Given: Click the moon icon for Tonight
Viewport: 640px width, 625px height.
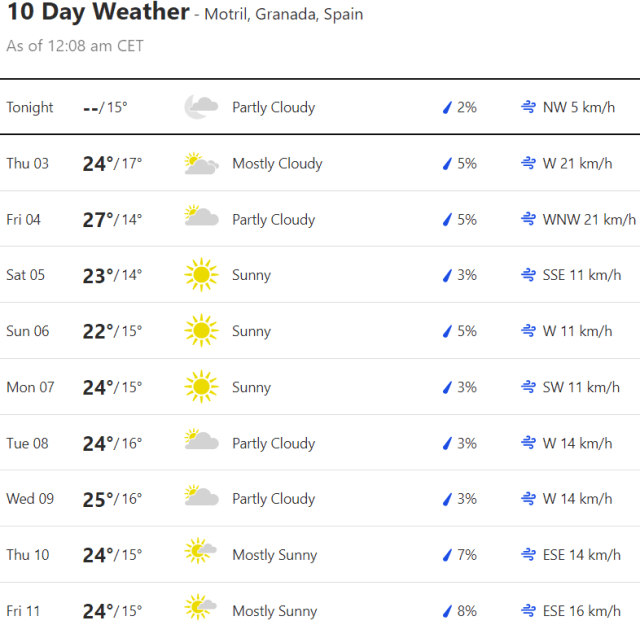Looking at the screenshot, I should point(201,107).
